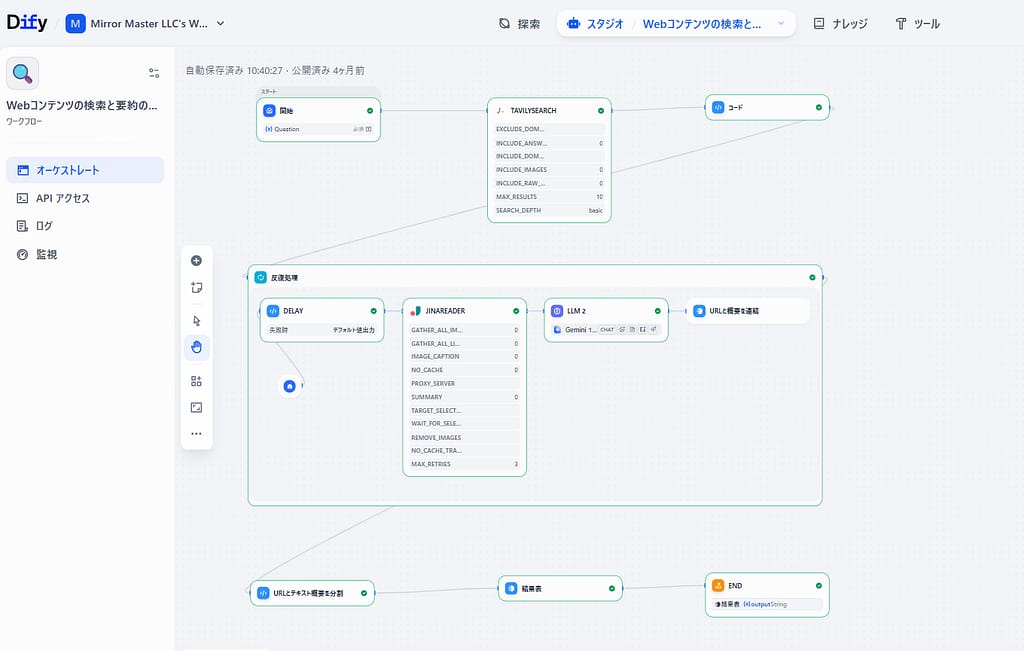Screen dimensions: 1024x651
Task: Open the three-dots more options in toolbar
Action: pyautogui.click(x=196, y=434)
